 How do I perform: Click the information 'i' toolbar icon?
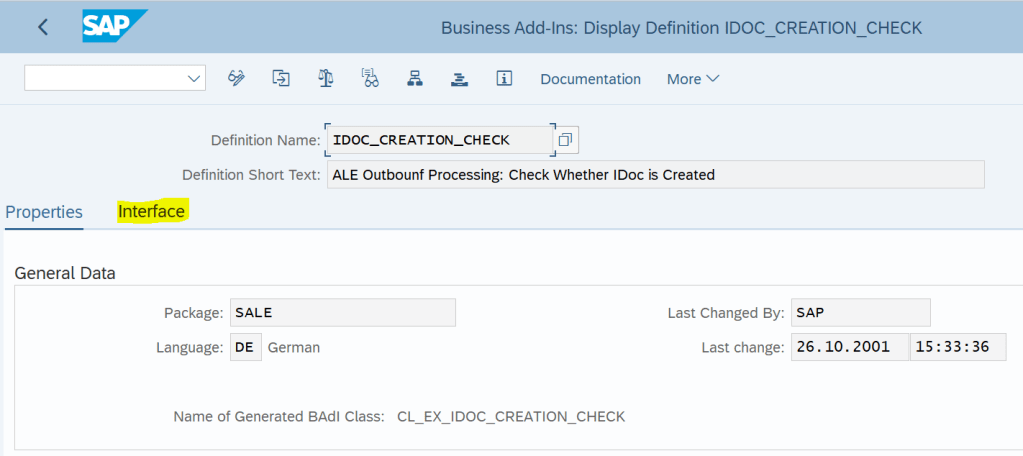coord(504,78)
